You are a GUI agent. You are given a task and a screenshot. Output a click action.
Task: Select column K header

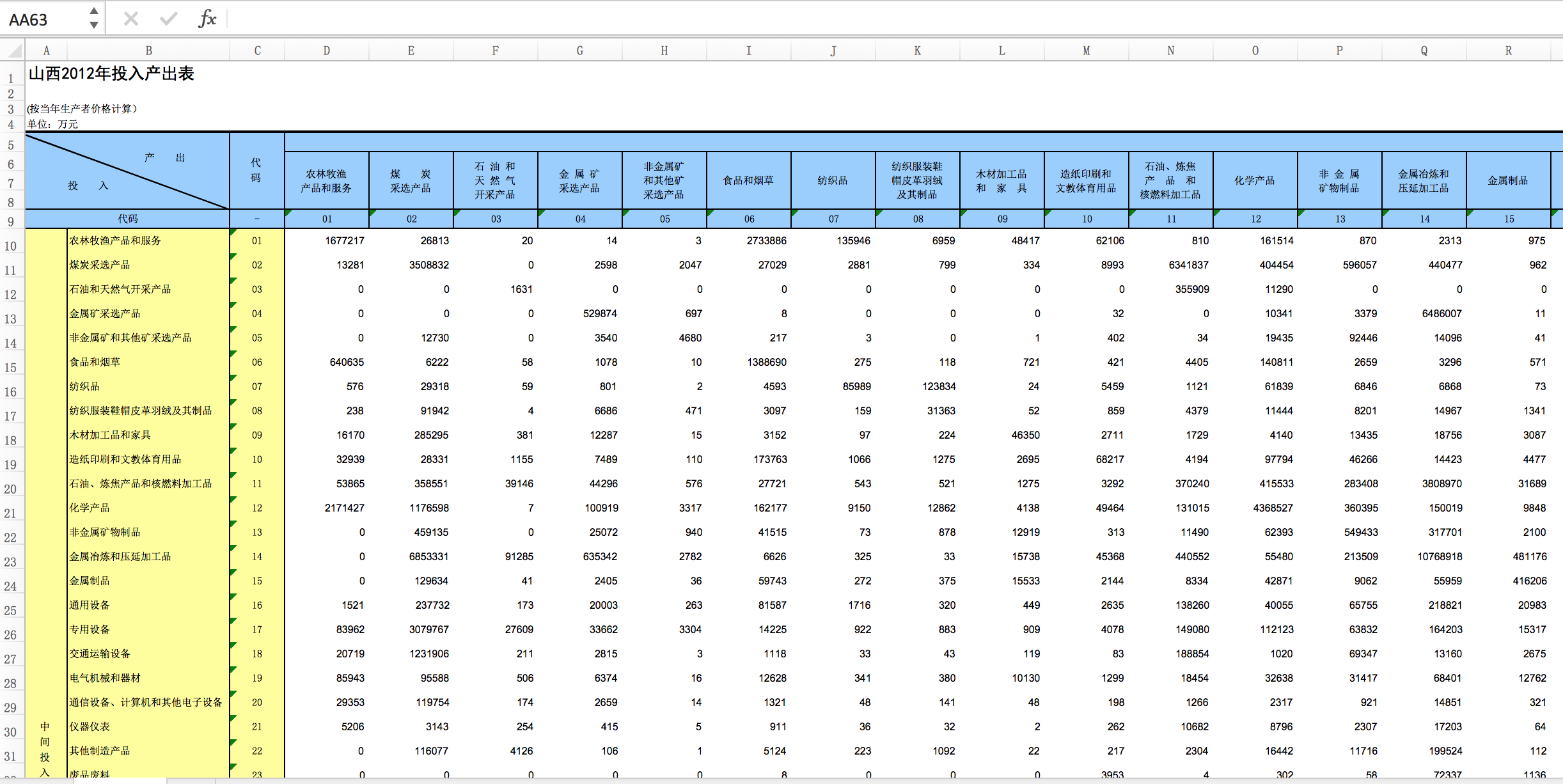coord(918,51)
